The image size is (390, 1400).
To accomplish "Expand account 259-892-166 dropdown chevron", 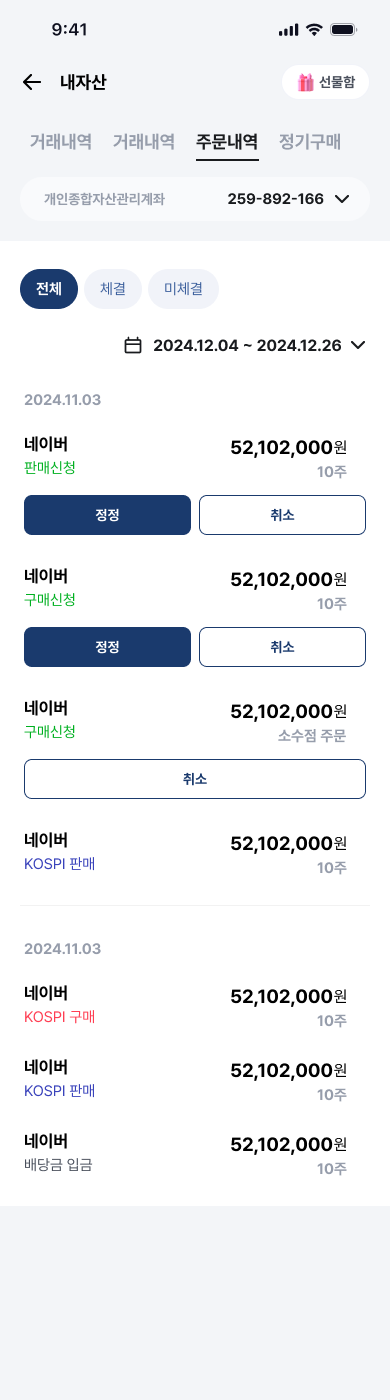I will [x=342, y=199].
